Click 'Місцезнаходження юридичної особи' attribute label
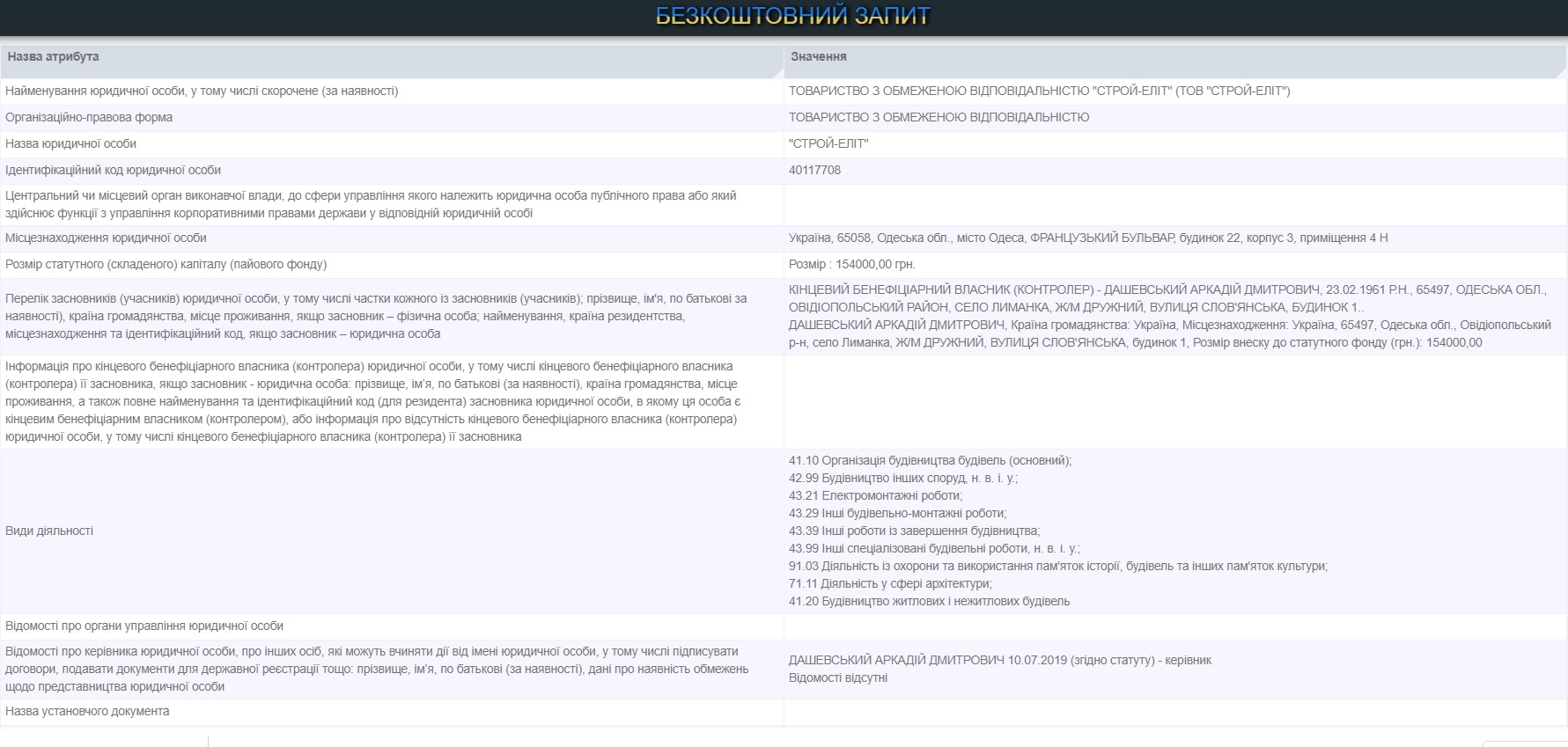 point(106,238)
